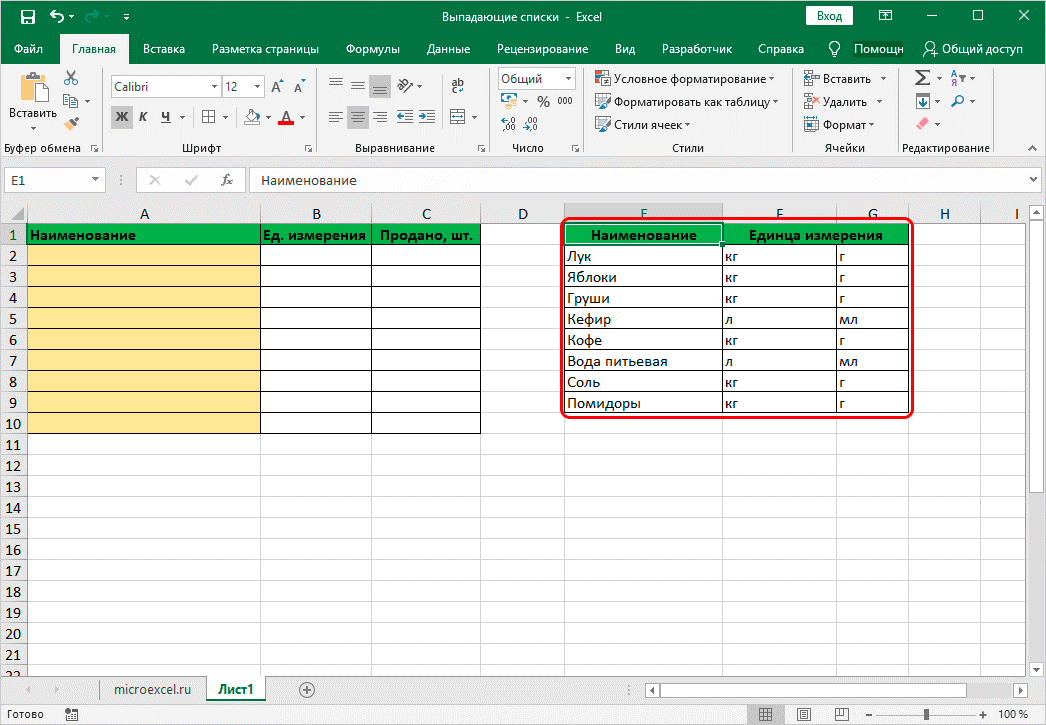This screenshot has width=1046, height=725.
Task: Click the zoom slider in status bar
Action: (x=924, y=714)
